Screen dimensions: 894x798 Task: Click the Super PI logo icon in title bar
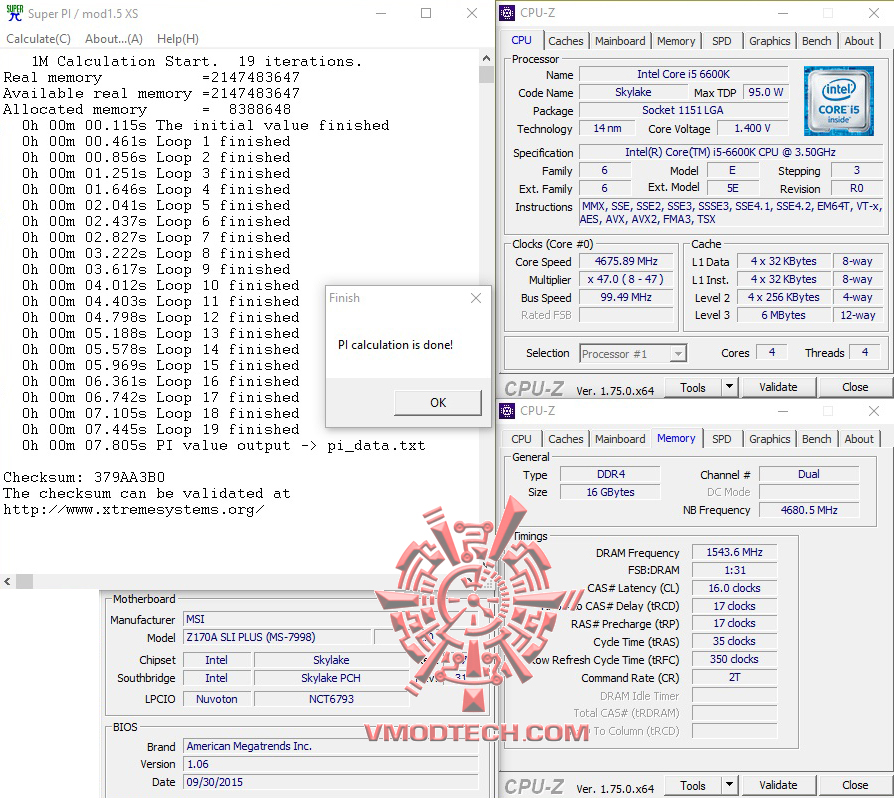13,14
